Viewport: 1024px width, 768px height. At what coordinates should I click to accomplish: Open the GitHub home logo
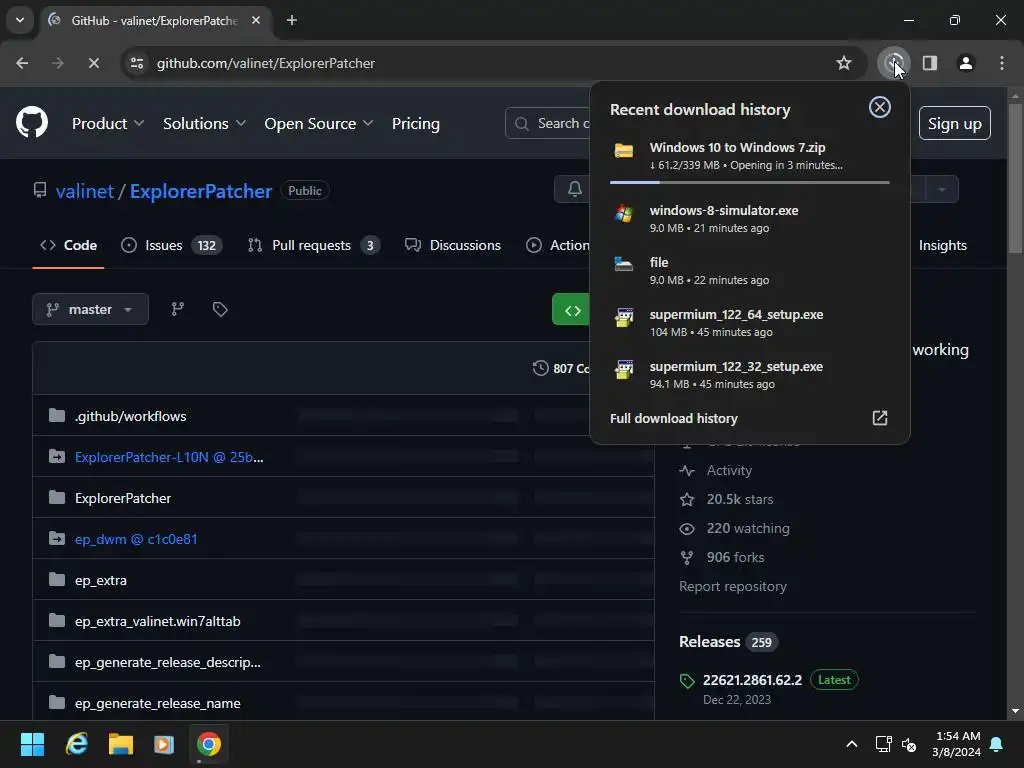[32, 122]
